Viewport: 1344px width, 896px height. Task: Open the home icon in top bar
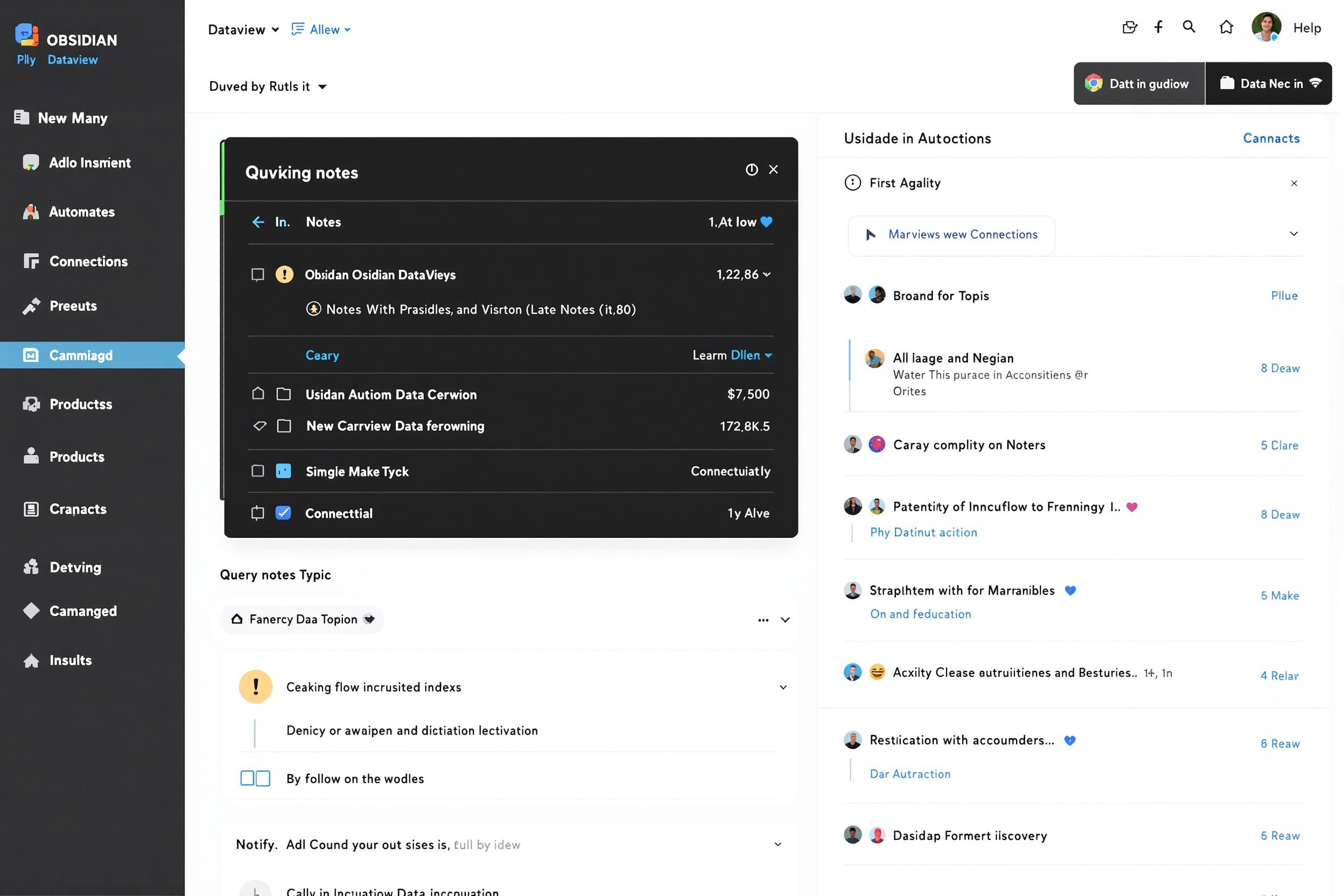(x=1226, y=27)
